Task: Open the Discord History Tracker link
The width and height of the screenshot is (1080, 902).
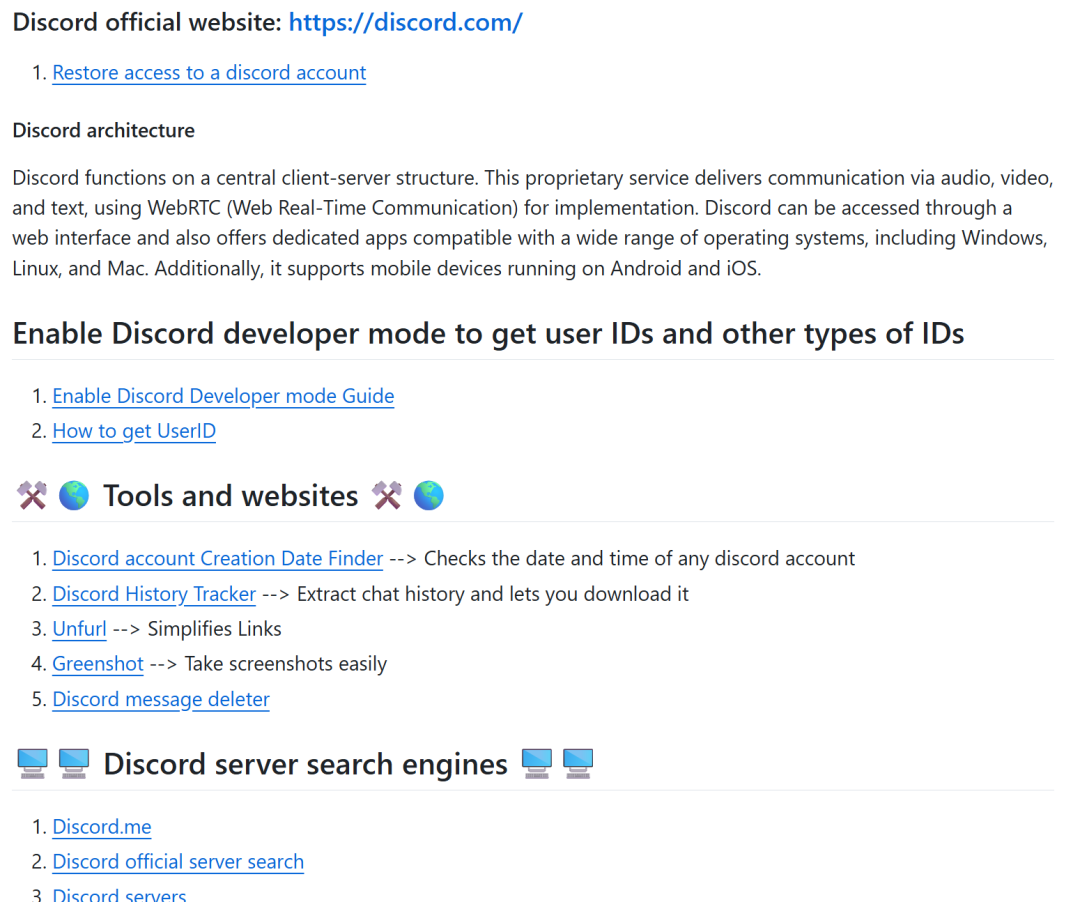Action: click(x=154, y=594)
